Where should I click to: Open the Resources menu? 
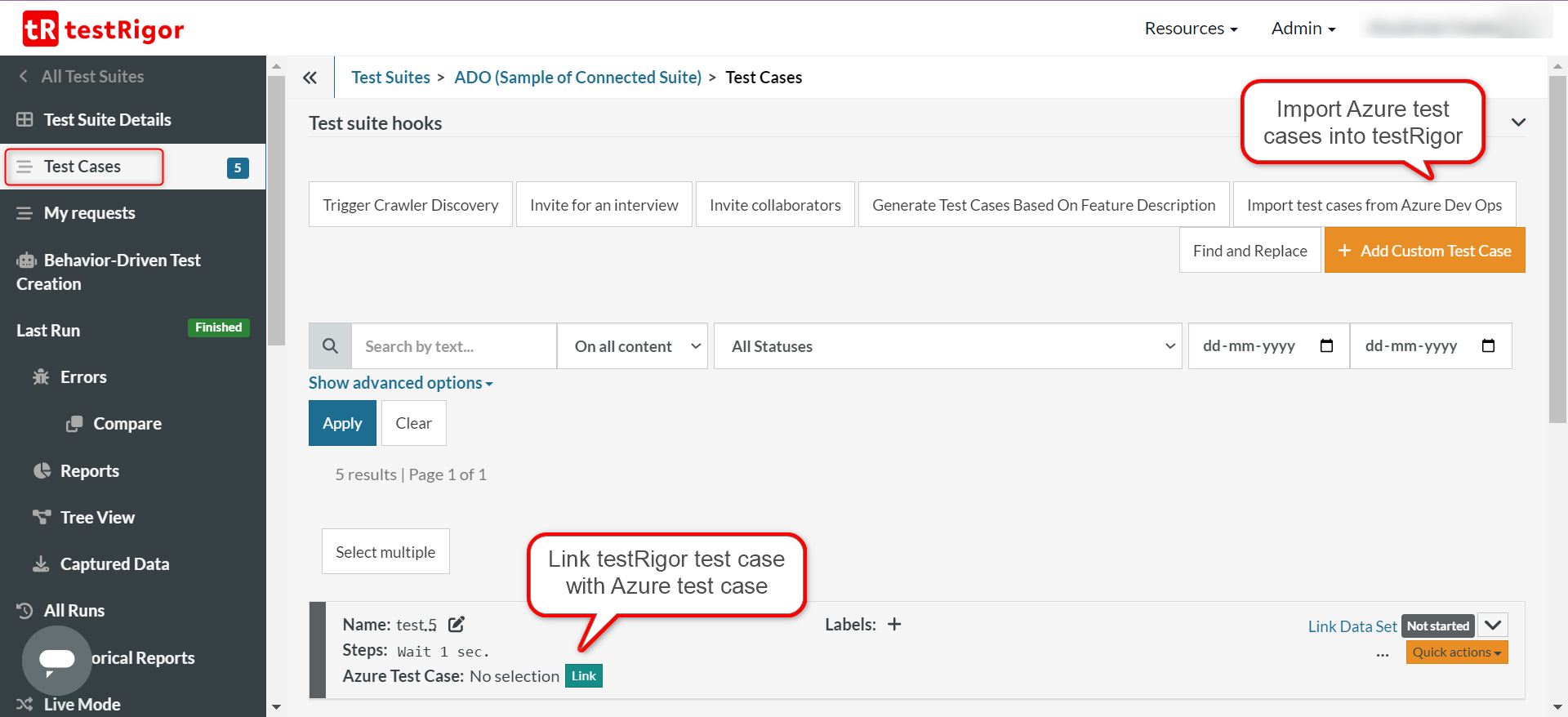[1191, 29]
